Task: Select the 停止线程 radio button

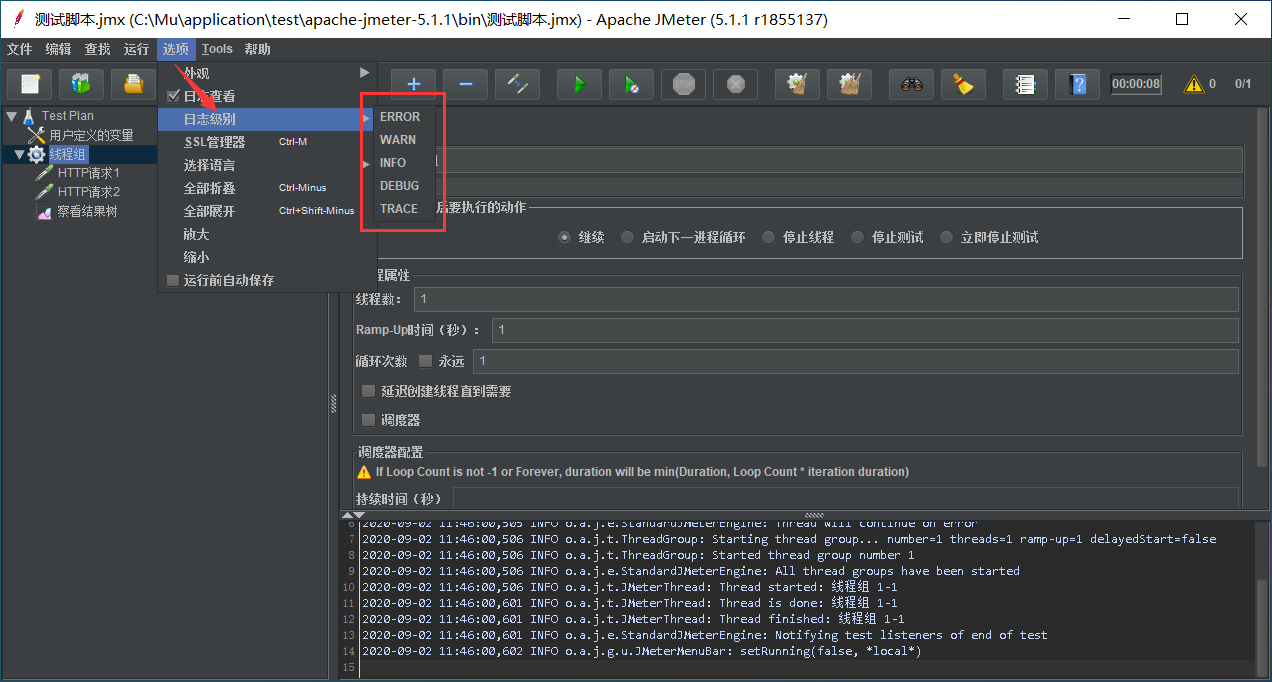Action: point(768,238)
